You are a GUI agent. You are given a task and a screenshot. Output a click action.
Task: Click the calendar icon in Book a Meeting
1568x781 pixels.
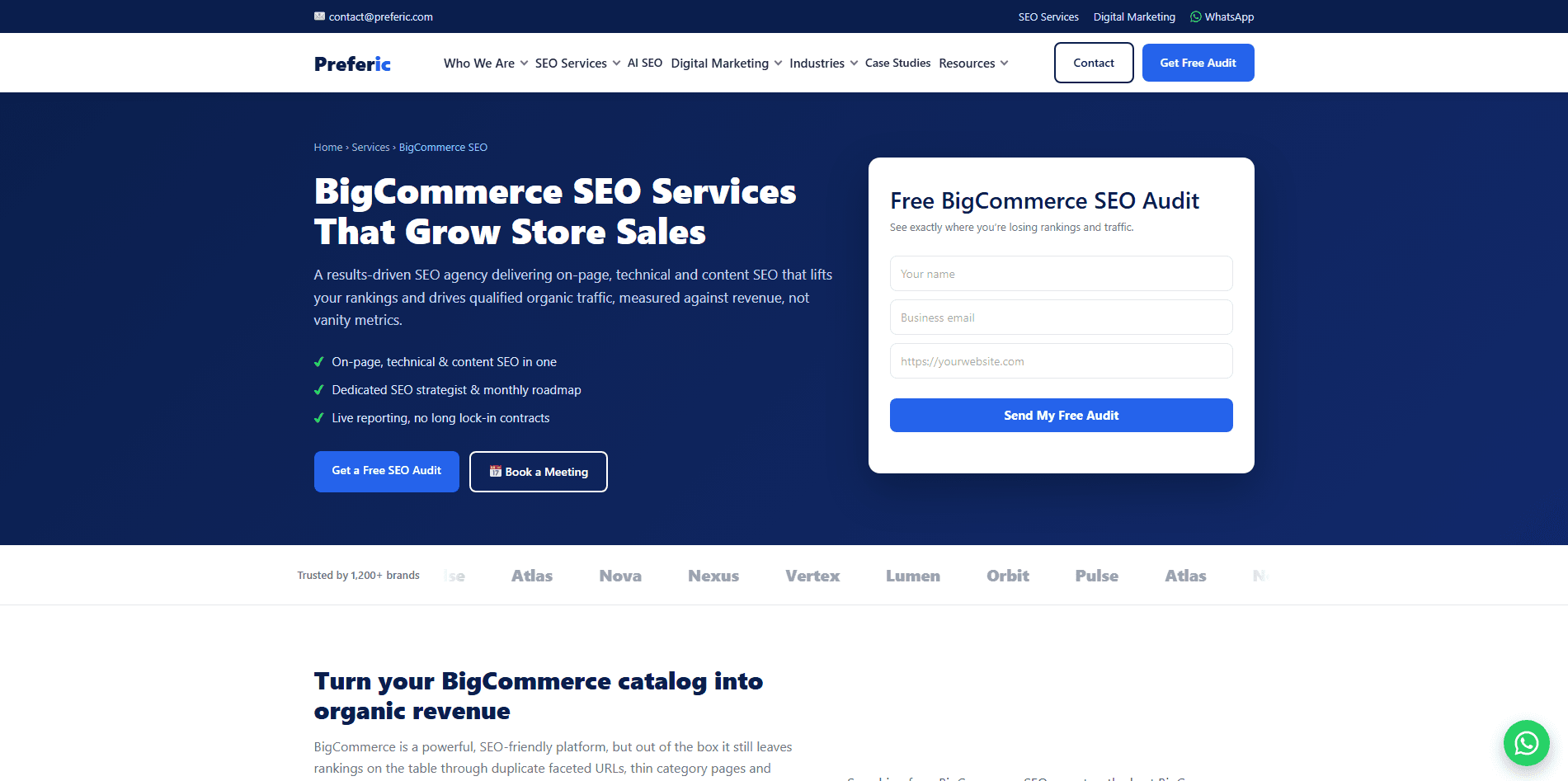pyautogui.click(x=495, y=472)
